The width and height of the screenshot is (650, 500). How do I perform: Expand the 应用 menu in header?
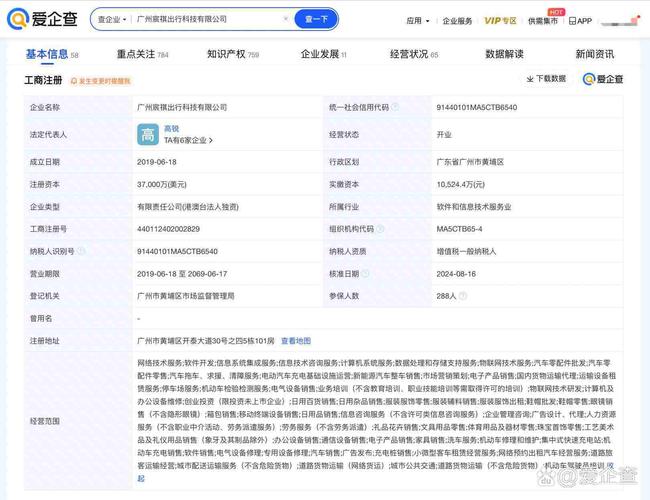pos(417,21)
